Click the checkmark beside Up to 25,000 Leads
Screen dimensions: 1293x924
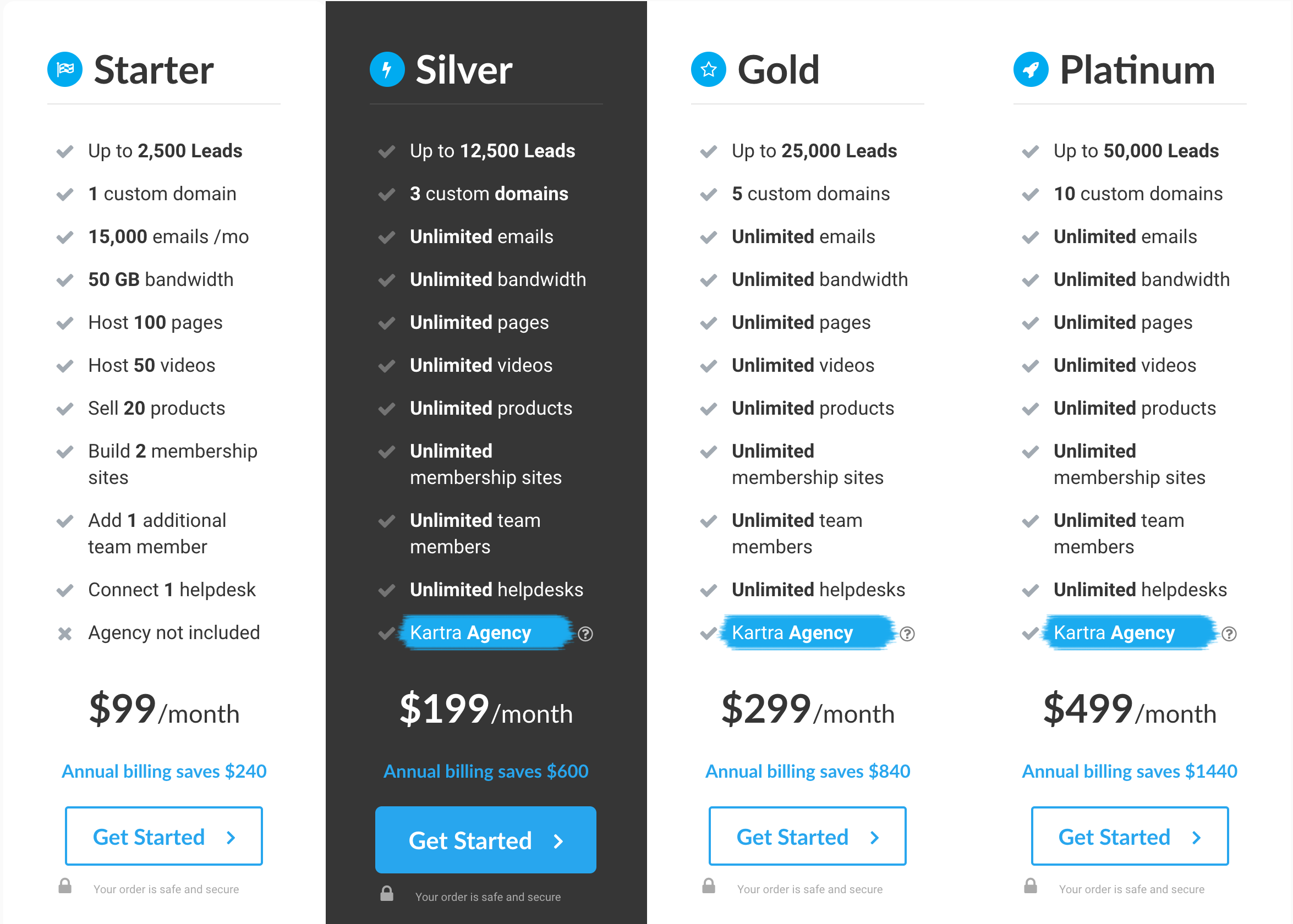point(709,151)
